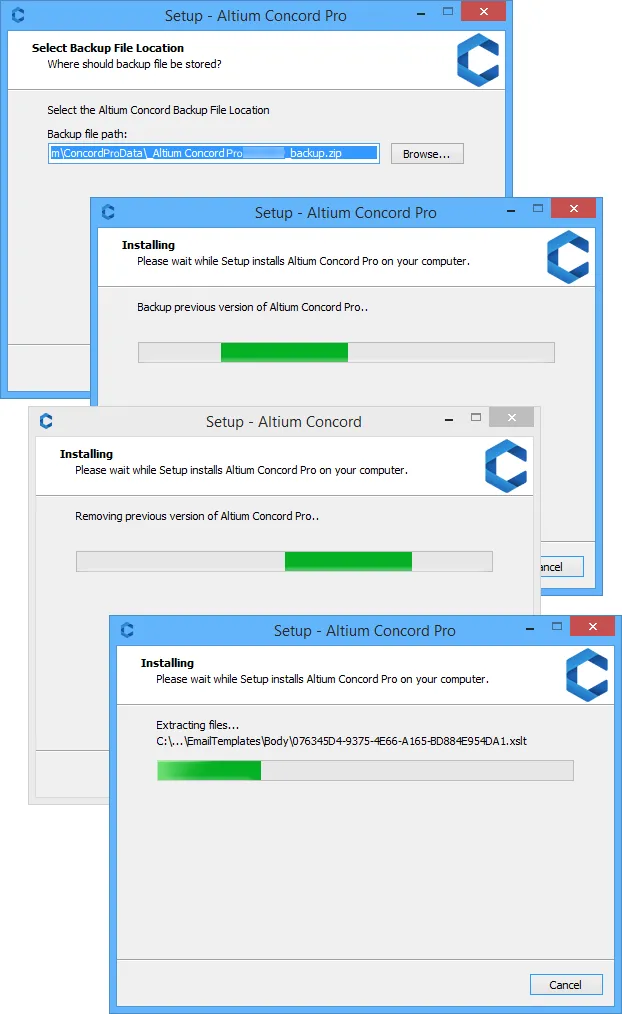Image resolution: width=622 pixels, height=1014 pixels.
Task: Click the Altium logo in Backup previous version window
Action: tap(568, 257)
